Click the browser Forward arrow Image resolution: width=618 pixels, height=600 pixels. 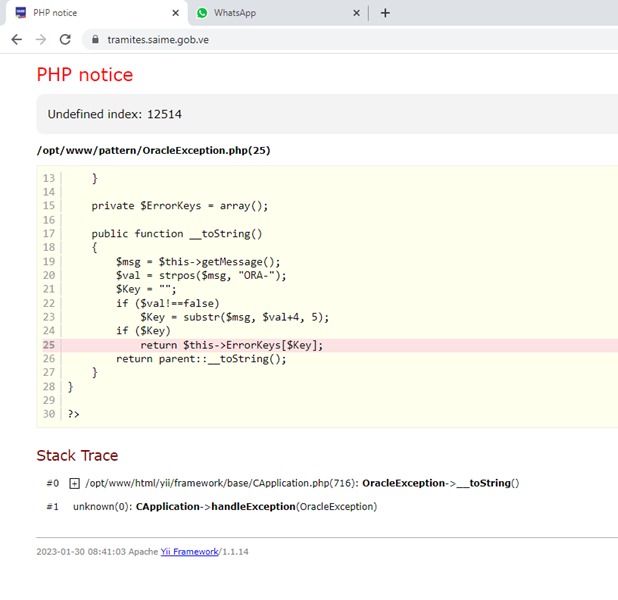point(41,39)
